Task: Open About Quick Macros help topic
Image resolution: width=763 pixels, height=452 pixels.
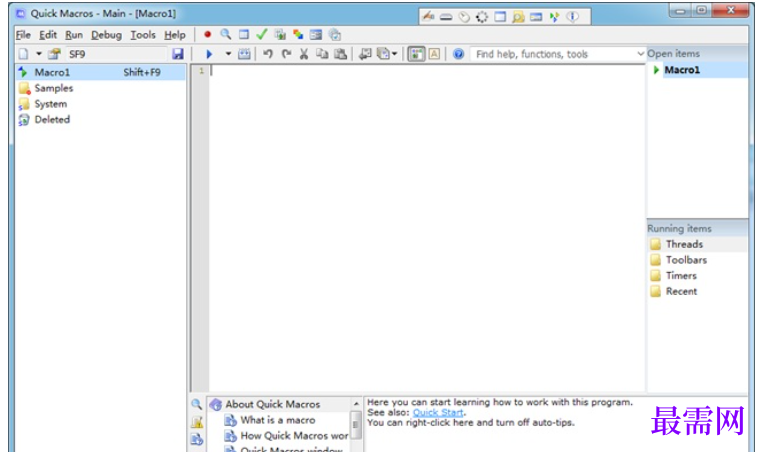Action: pos(272,404)
